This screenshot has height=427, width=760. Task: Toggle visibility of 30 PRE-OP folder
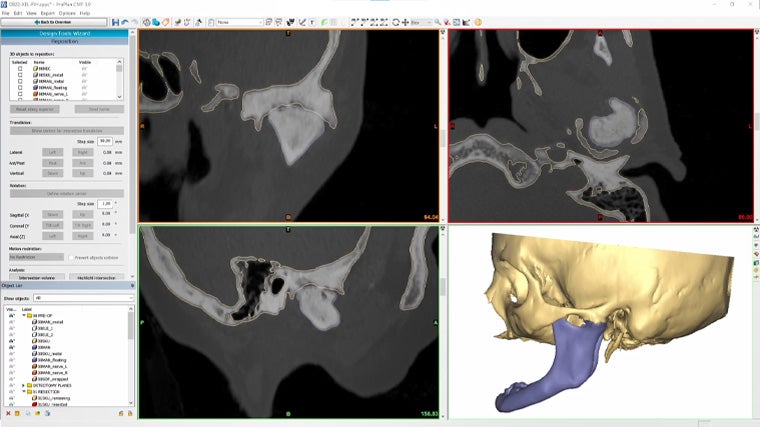coord(11,316)
